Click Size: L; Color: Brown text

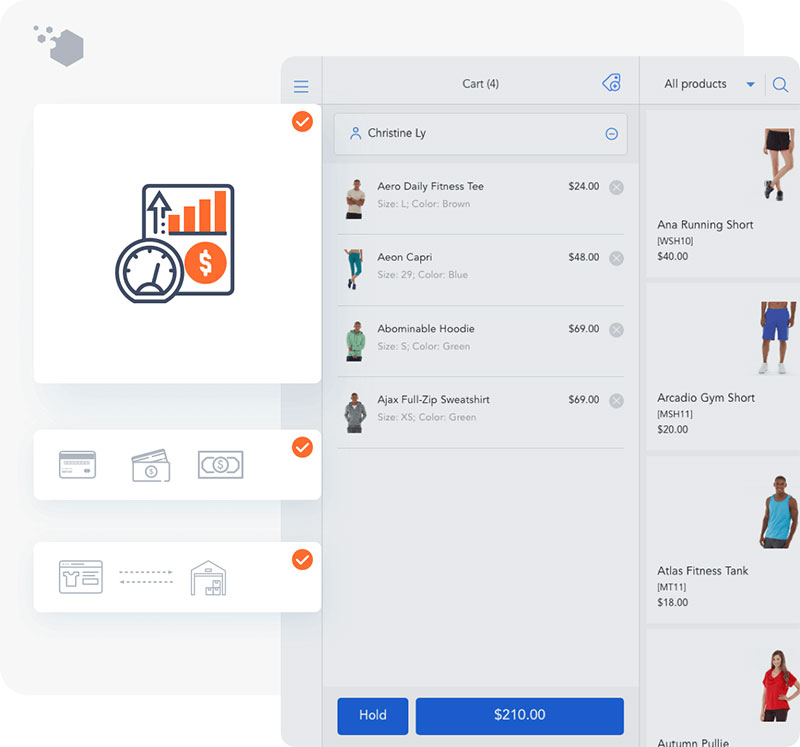423,204
